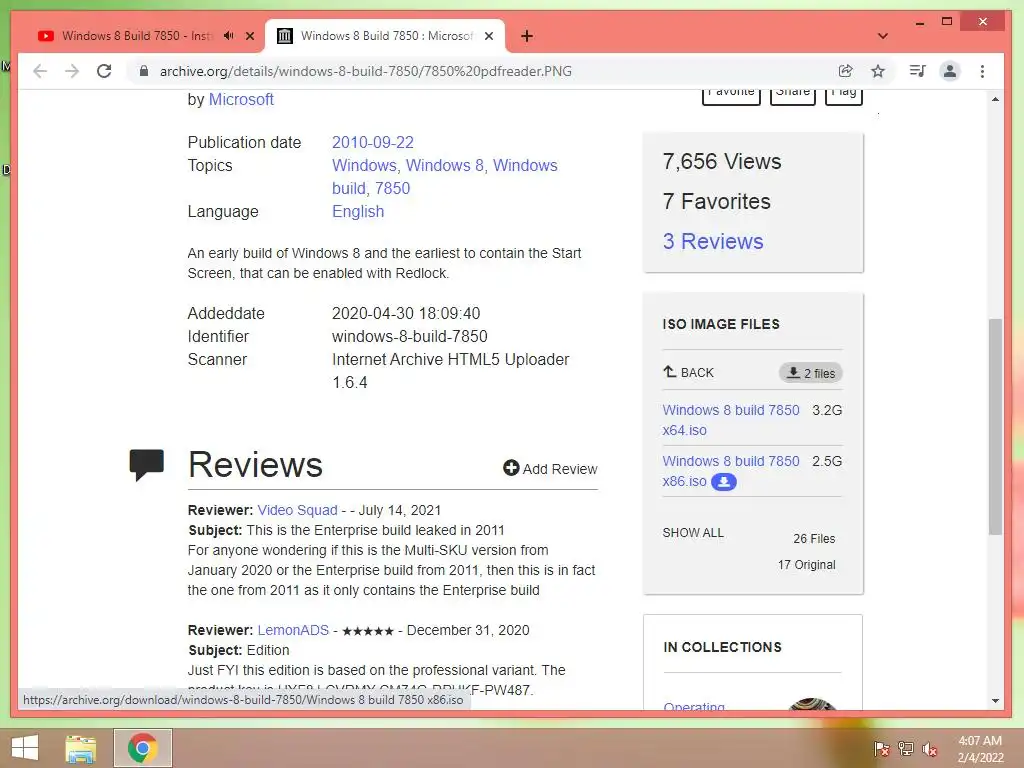The image size is (1024, 768).
Task: Click the scrollbar up arrow
Action: 995,99
